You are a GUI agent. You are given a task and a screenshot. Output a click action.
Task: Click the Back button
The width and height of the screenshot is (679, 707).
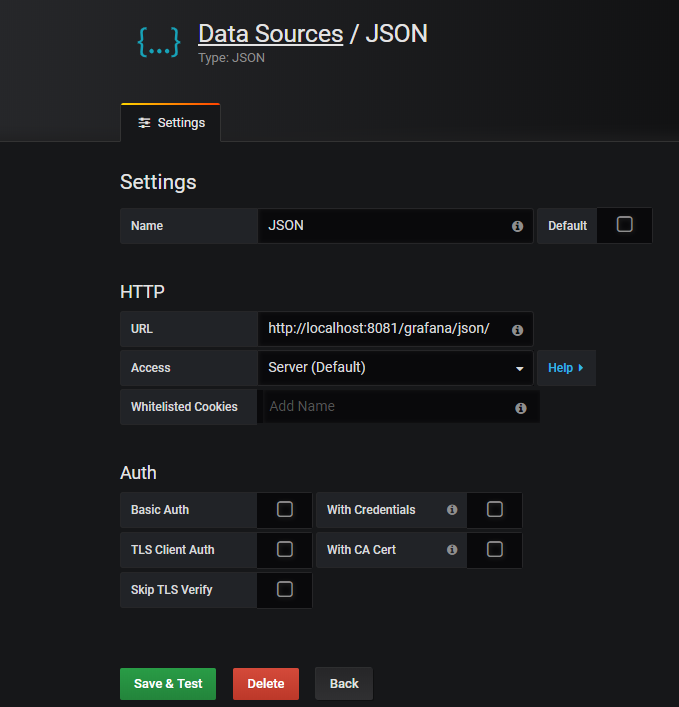tap(344, 684)
